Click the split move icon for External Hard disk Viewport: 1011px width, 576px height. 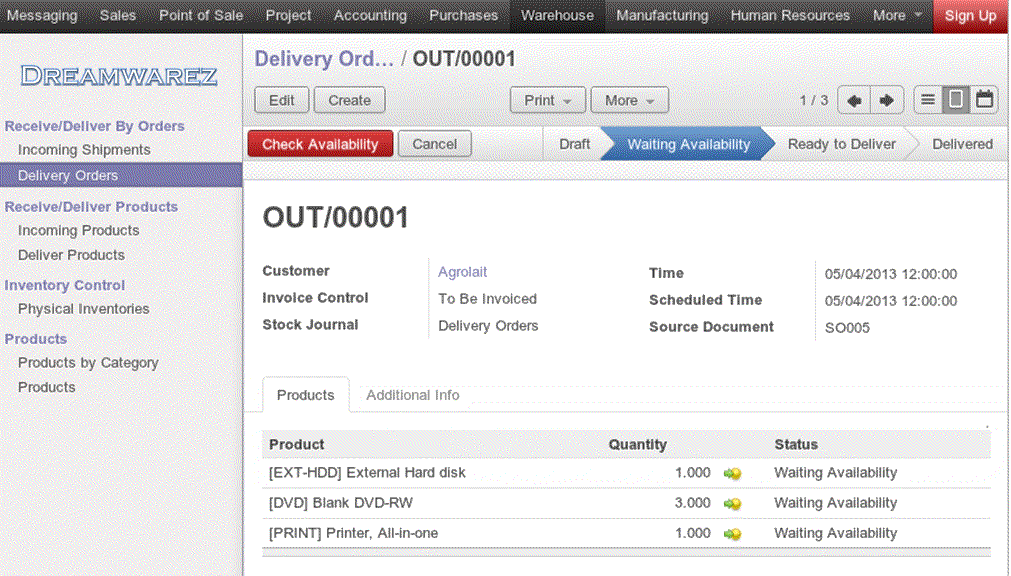coord(732,473)
